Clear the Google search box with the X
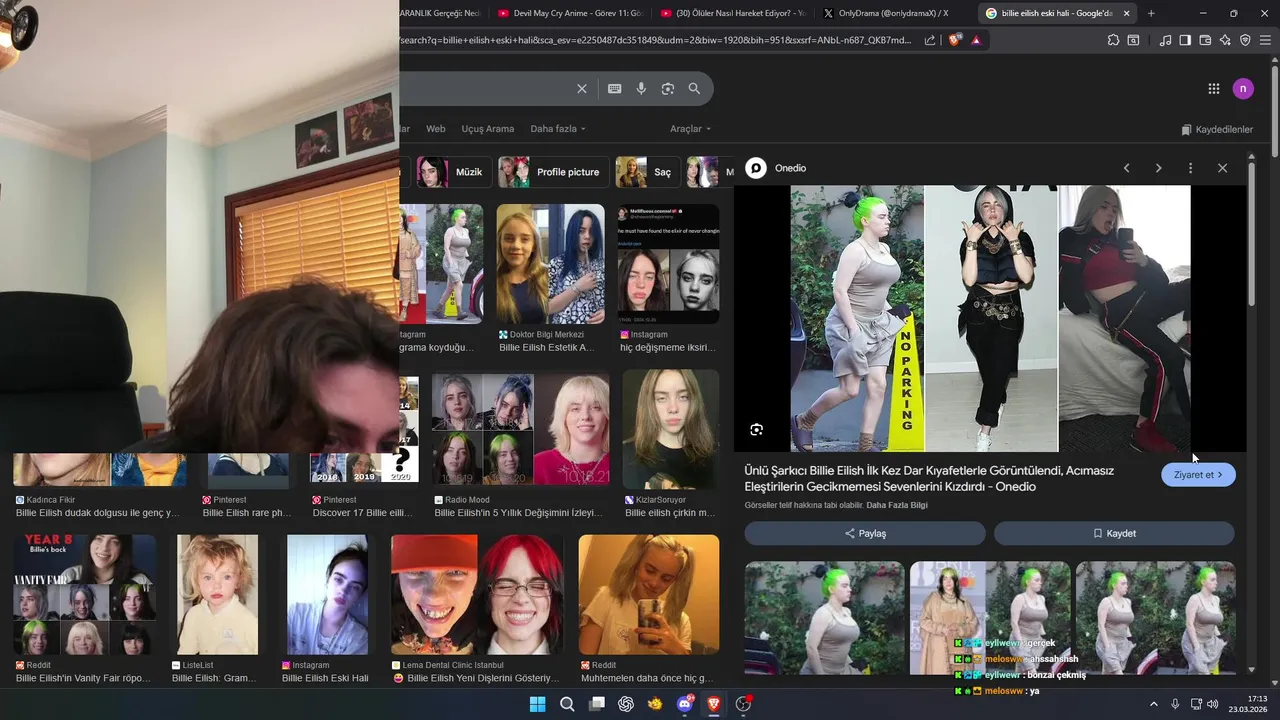The image size is (1280, 720). click(582, 89)
